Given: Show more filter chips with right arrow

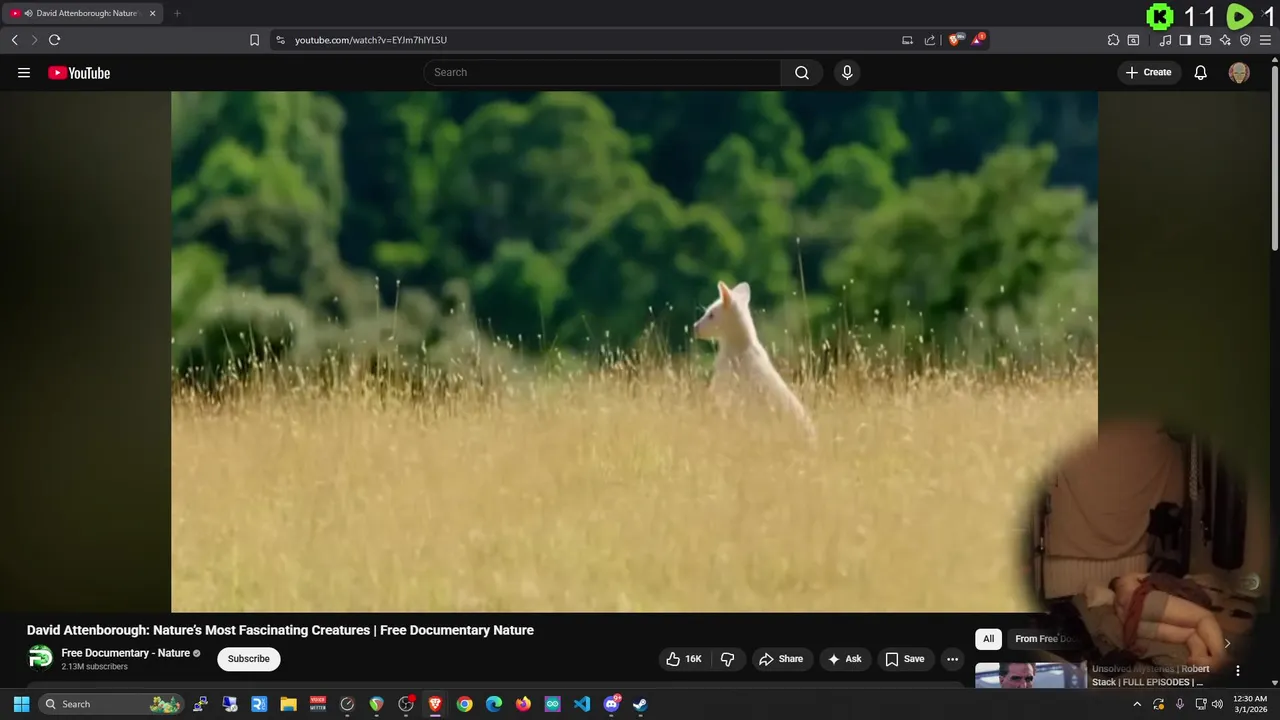Looking at the screenshot, I should click(x=1227, y=643).
